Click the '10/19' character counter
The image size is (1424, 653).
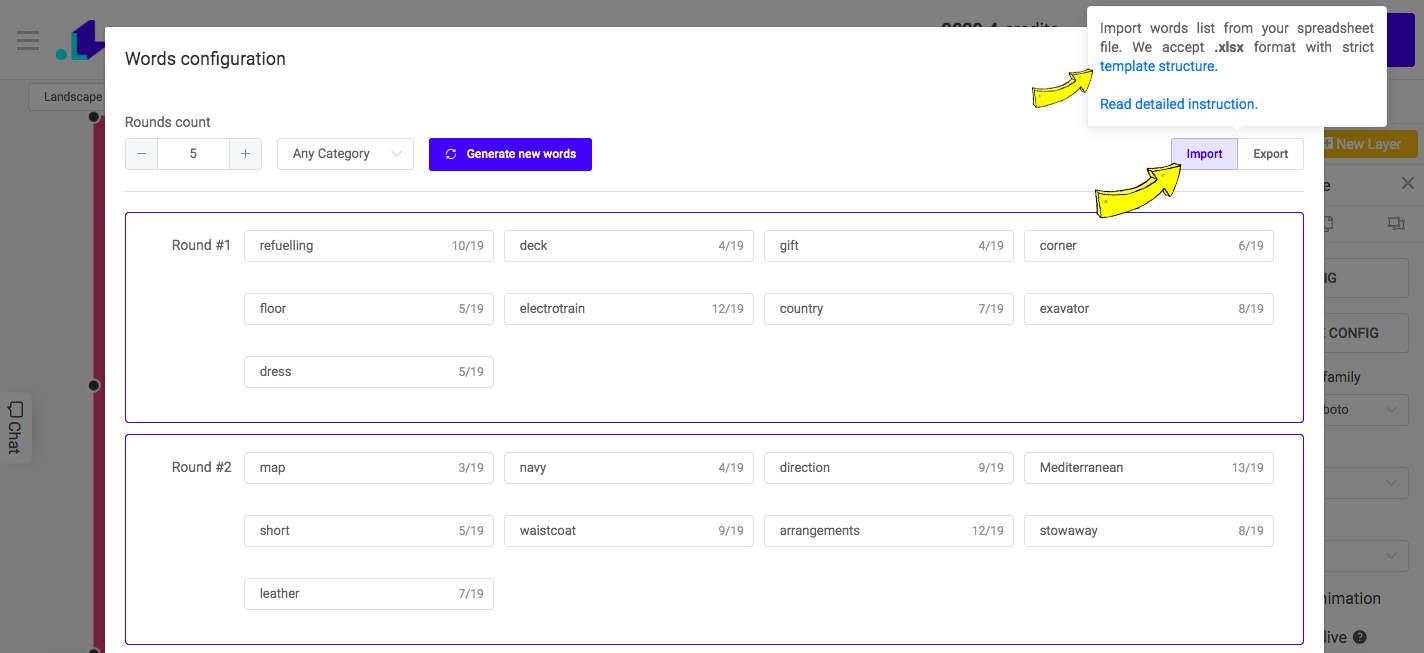point(467,246)
